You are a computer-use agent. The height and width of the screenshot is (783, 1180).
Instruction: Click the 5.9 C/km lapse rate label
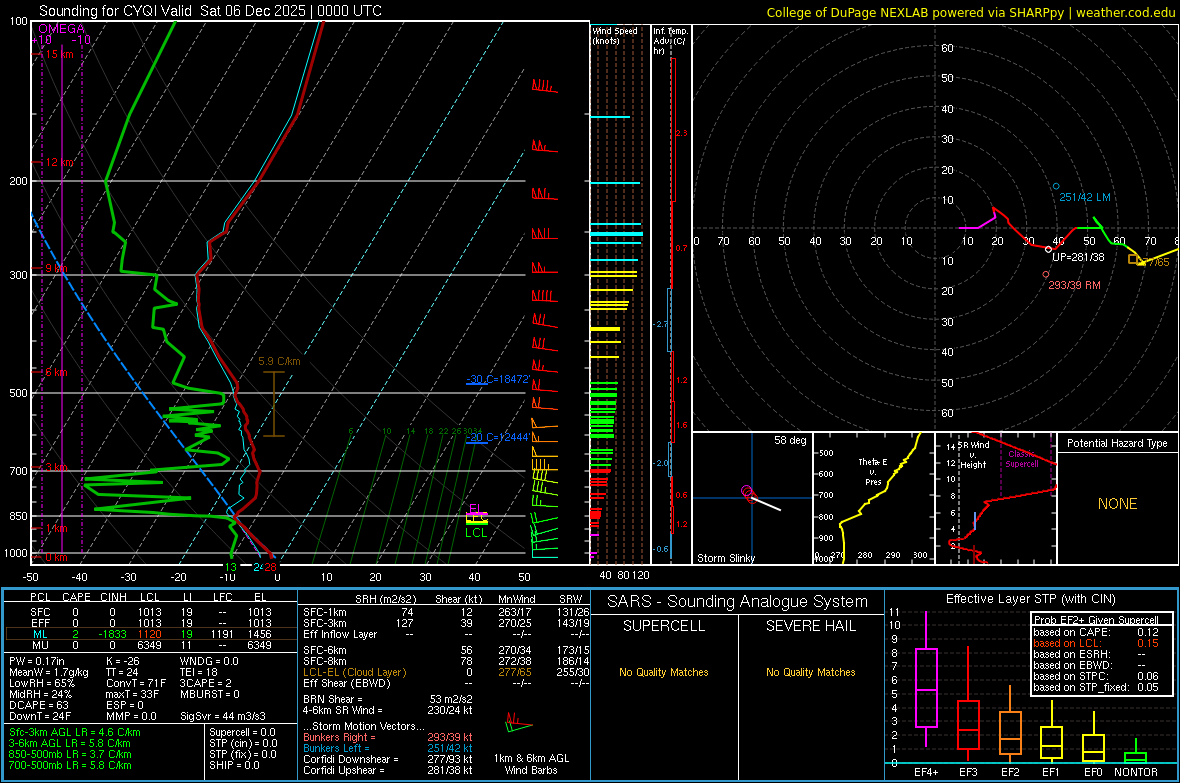pos(279,361)
